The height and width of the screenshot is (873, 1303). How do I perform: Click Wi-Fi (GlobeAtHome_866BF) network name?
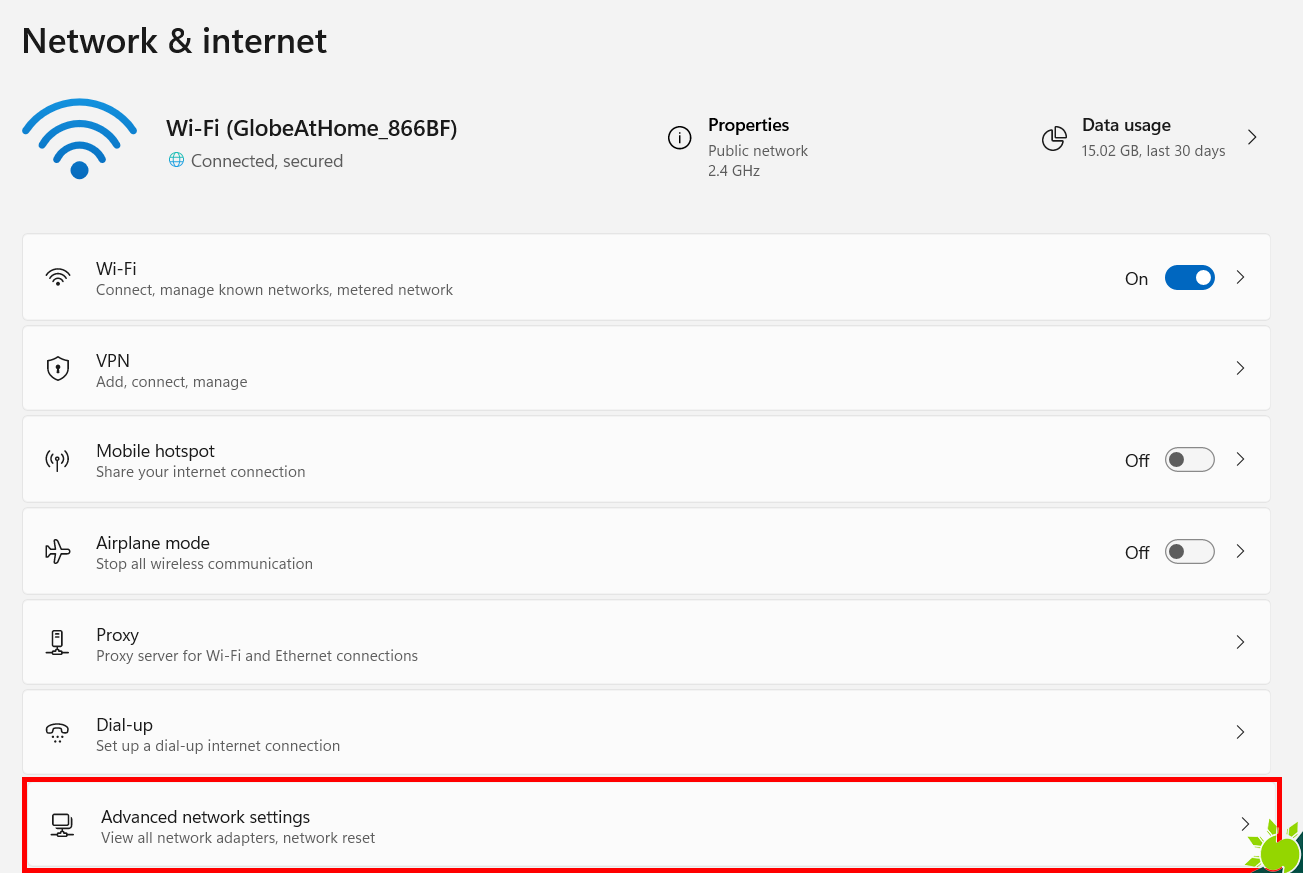coord(311,128)
